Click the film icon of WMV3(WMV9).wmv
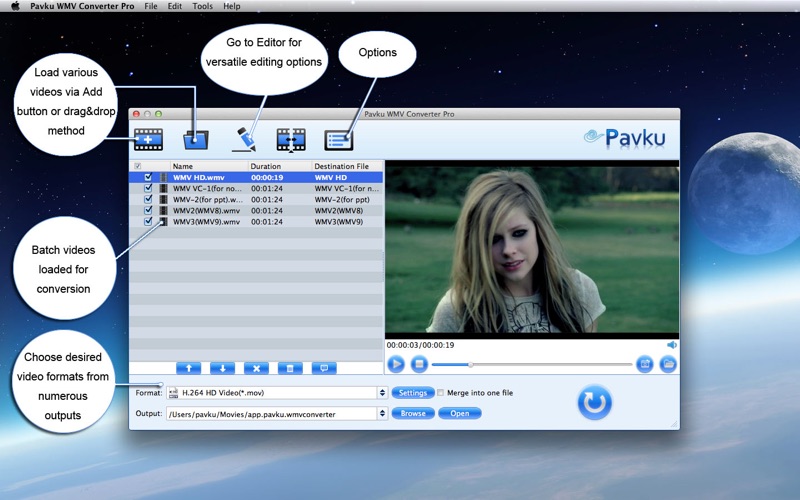The height and width of the screenshot is (500, 800). (x=163, y=221)
